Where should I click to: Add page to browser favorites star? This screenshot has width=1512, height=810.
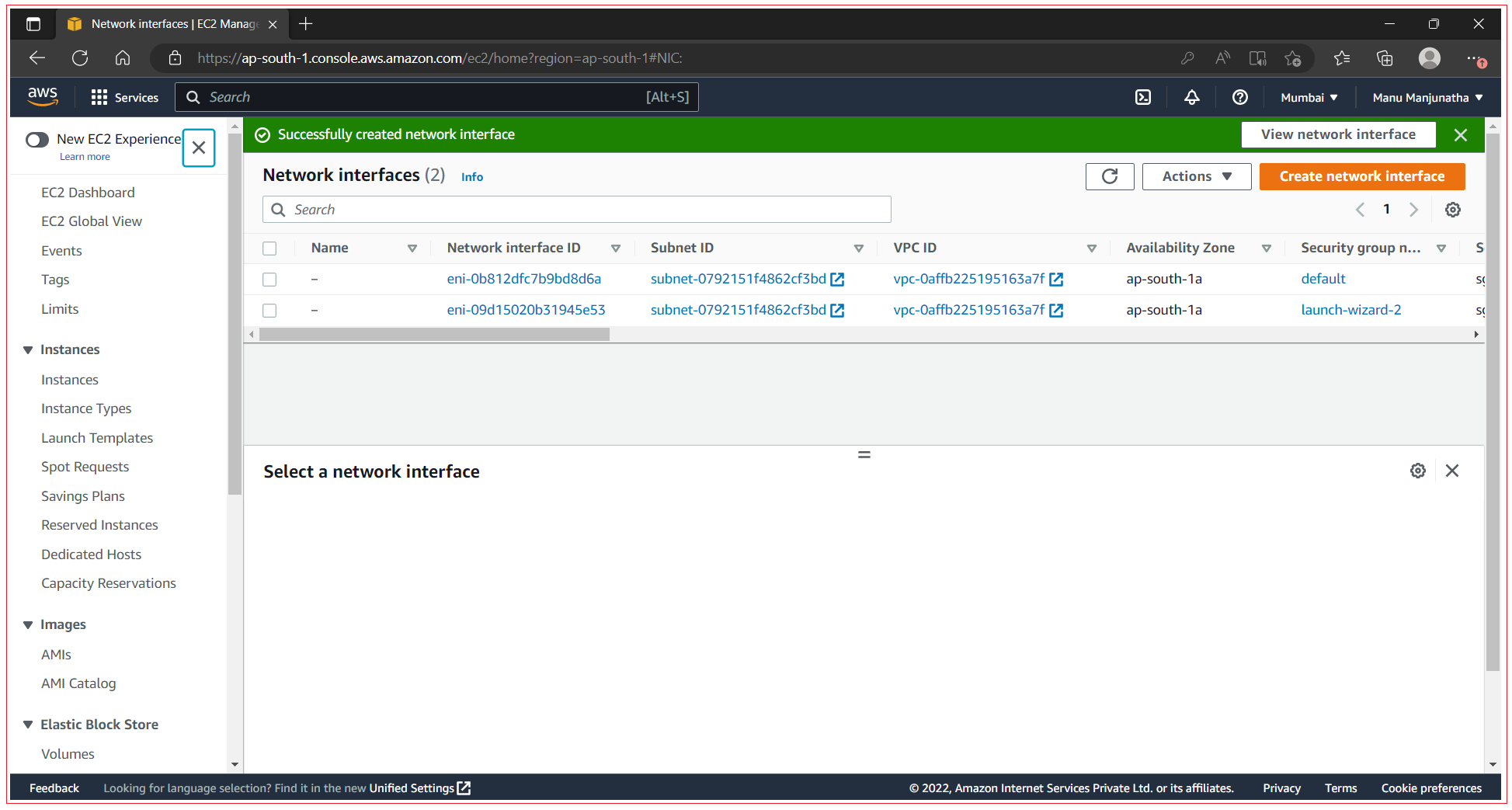point(1292,58)
